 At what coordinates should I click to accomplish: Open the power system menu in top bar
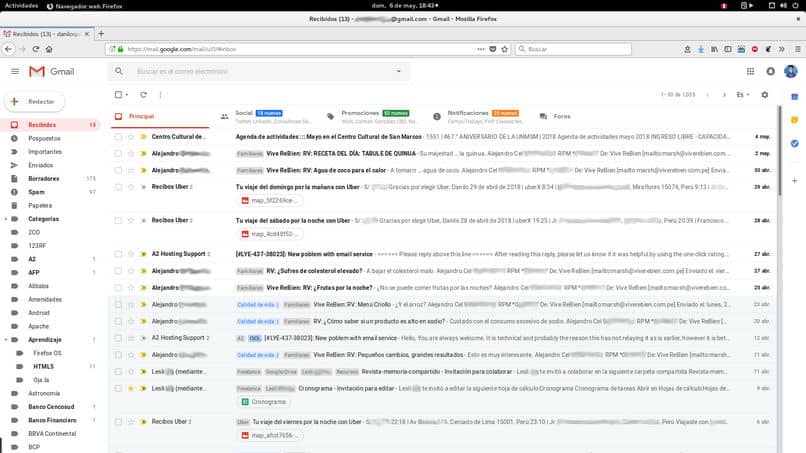(x=796, y=6)
